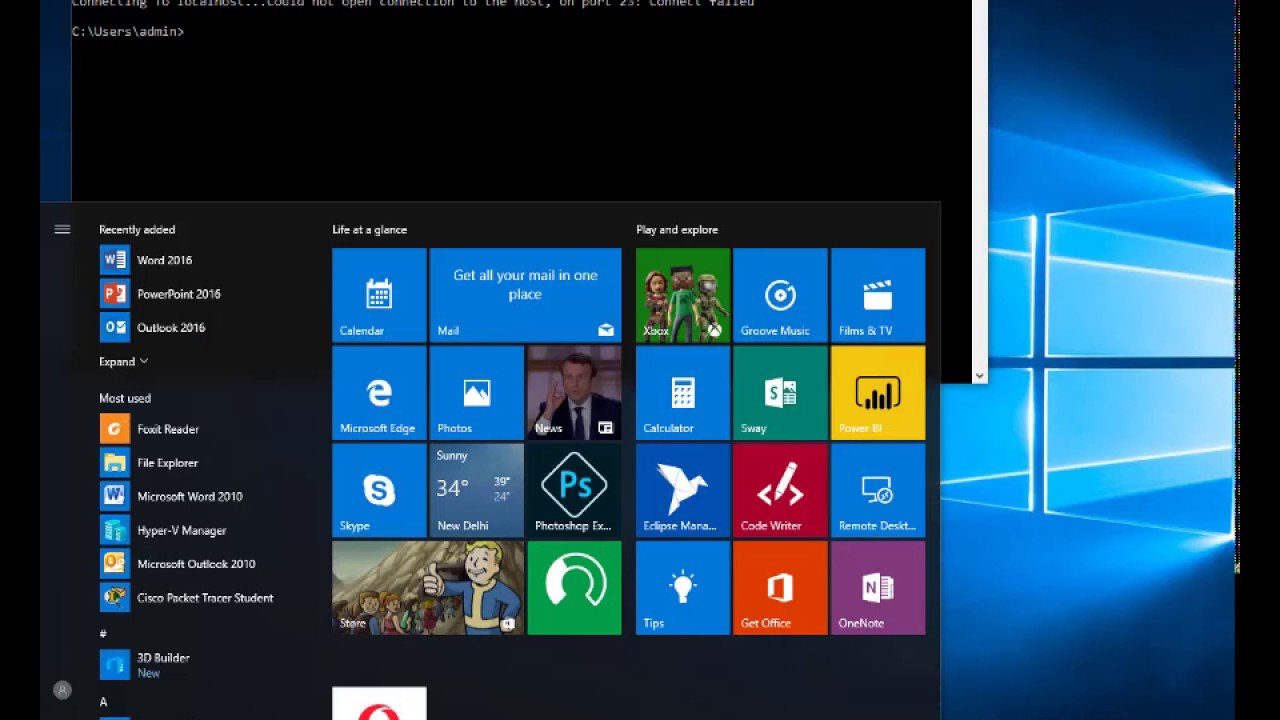This screenshot has width=1280, height=720.
Task: Click the C:\Users\admin> prompt line
Action: [128, 32]
